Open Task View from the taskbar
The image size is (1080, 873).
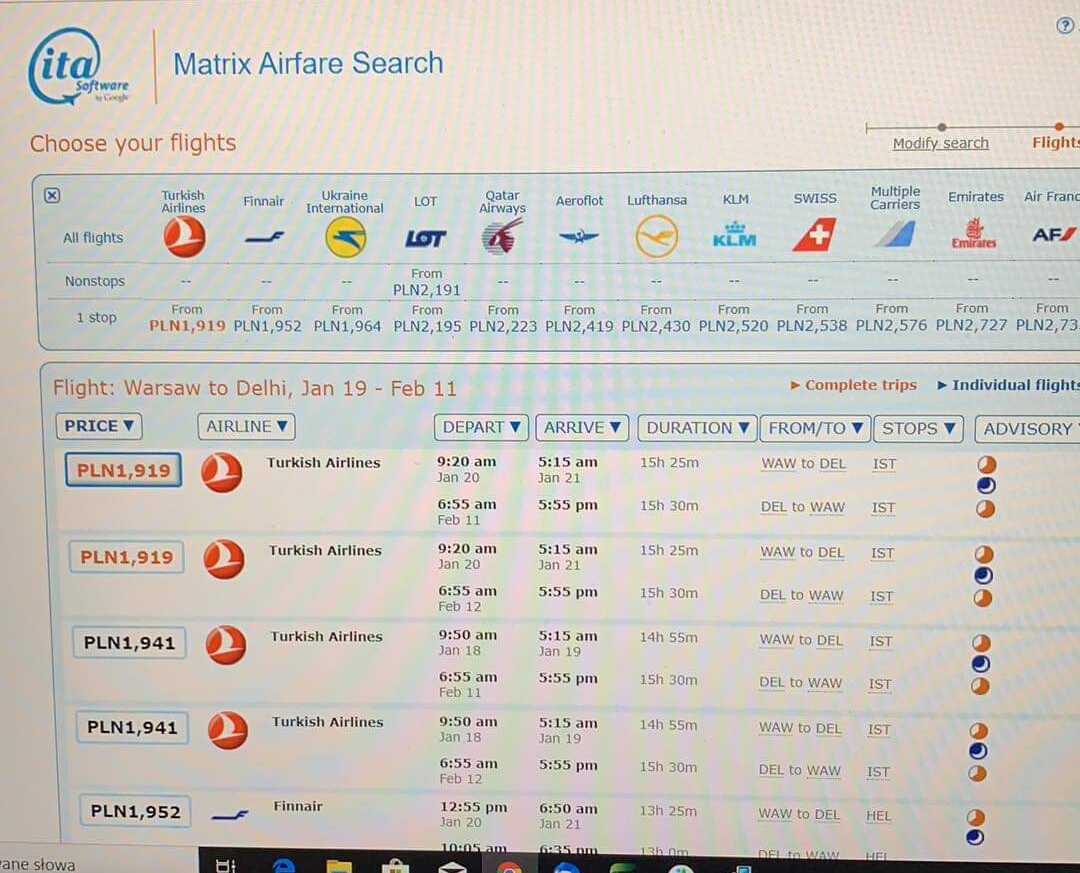coord(226,865)
